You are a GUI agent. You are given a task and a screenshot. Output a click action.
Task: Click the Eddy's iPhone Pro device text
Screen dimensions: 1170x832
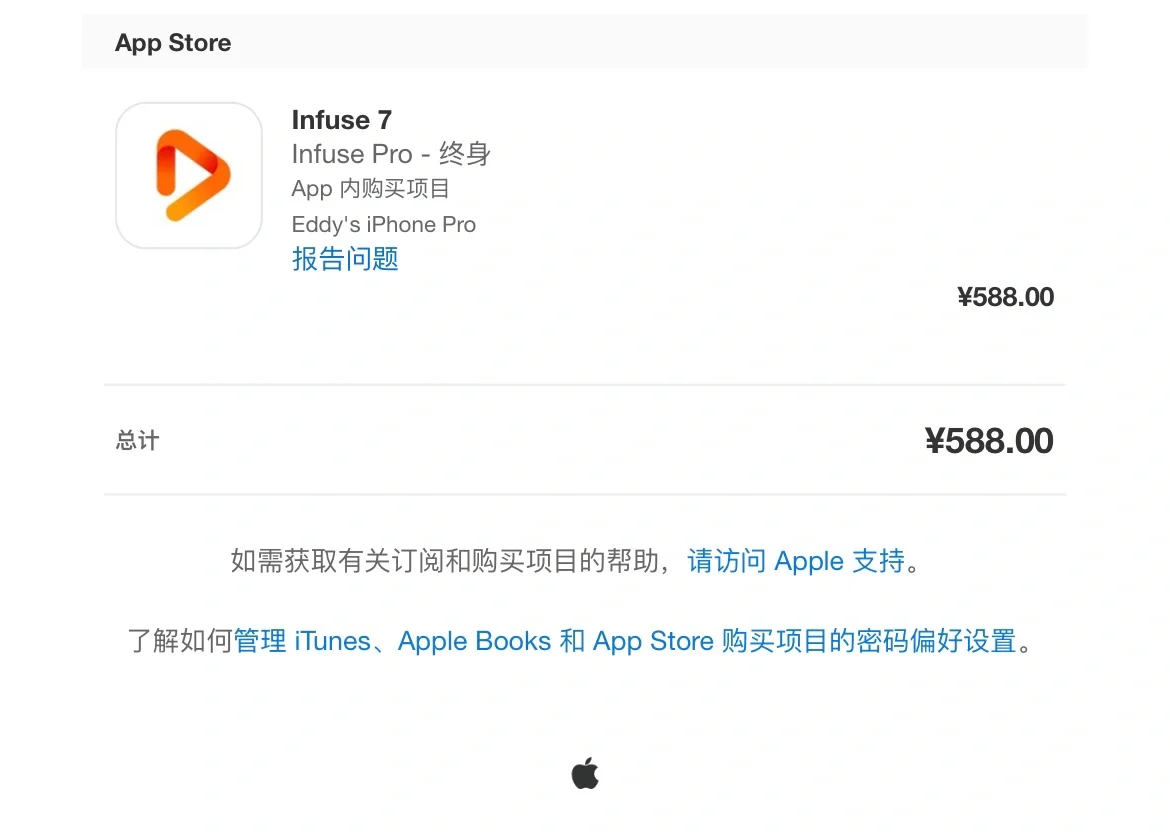384,225
